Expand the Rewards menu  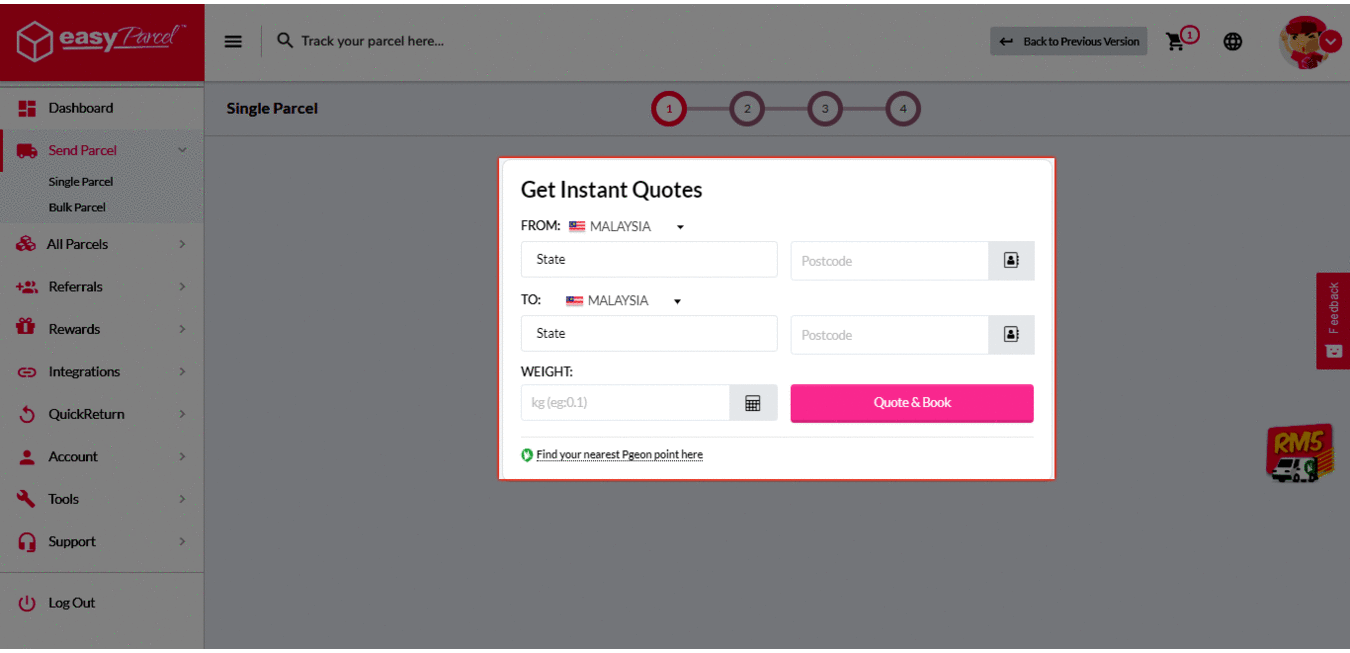[x=182, y=329]
